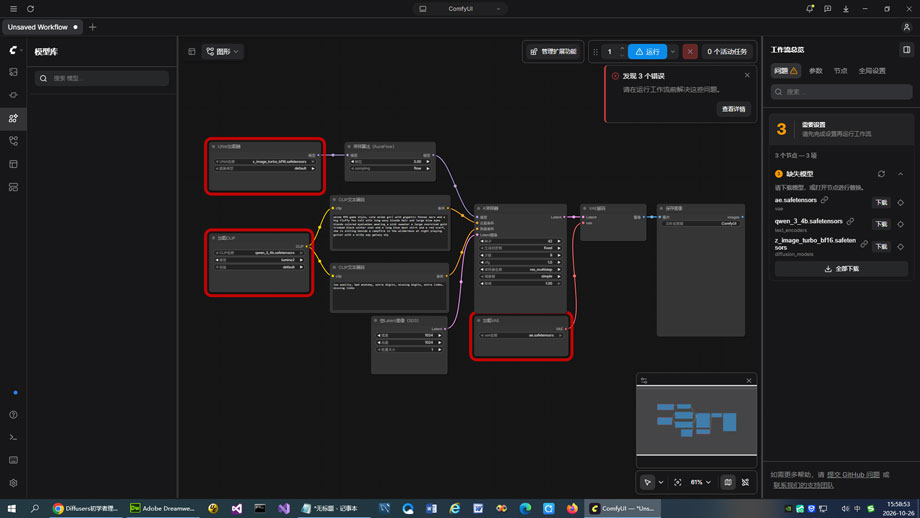Image resolution: width=920 pixels, height=518 pixels.
Task: Click the download icon in title bar
Action: point(845,9)
